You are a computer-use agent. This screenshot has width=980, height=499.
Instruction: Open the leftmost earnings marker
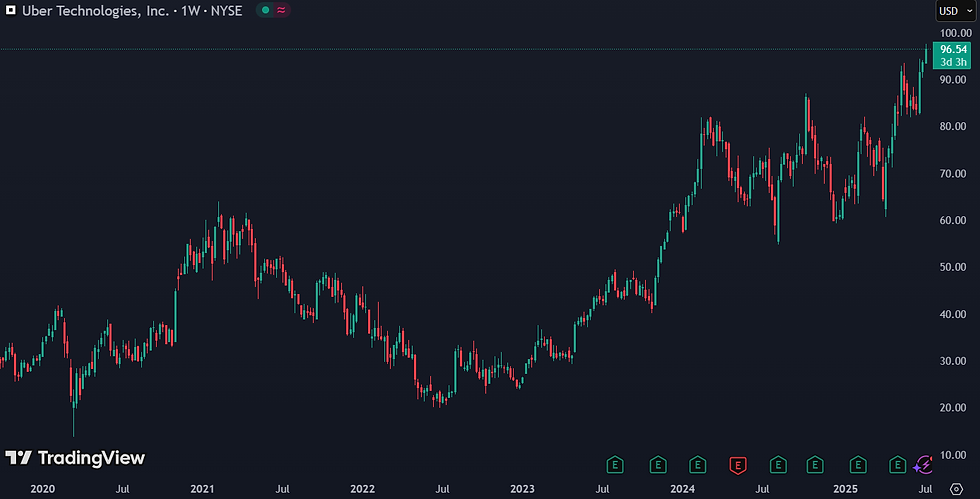[x=615, y=465]
